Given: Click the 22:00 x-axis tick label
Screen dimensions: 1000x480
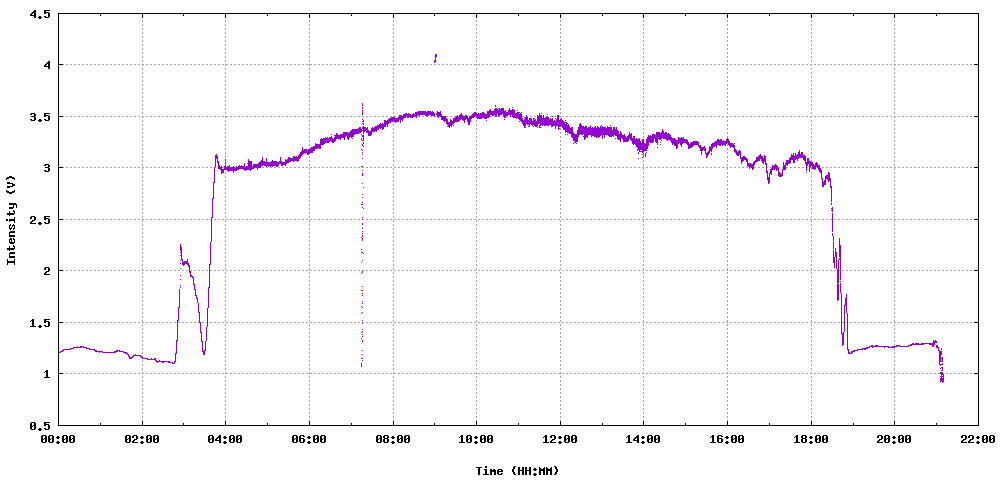Looking at the screenshot, I should 978,439.
